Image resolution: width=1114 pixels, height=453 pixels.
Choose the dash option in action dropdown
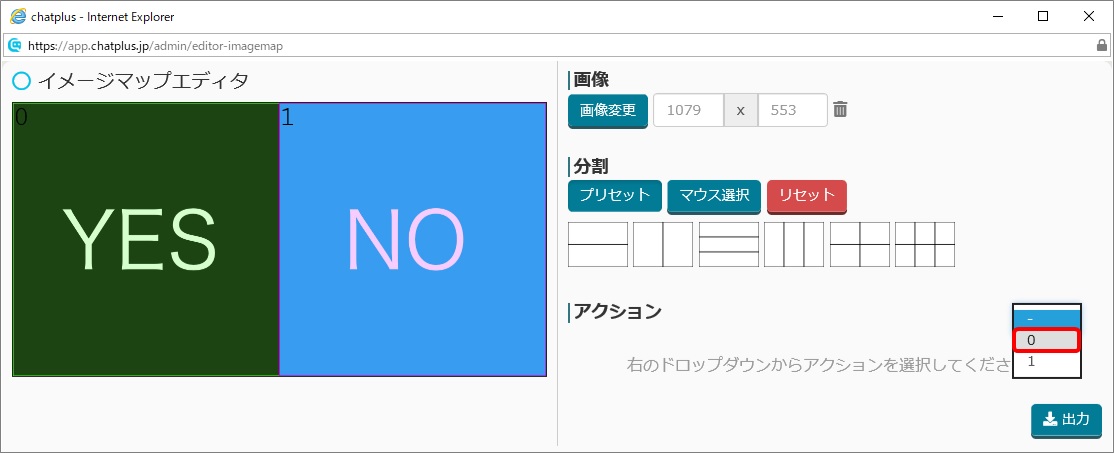(1047, 319)
